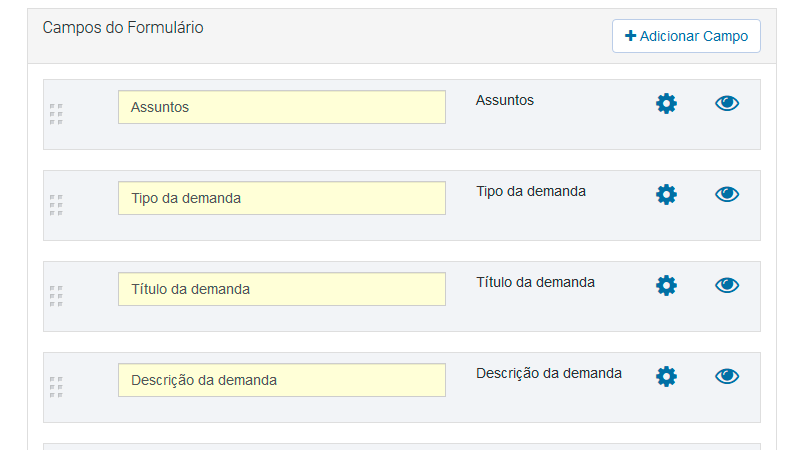Screen dimensions: 800x450
Task: Focus the Título da demanda text input
Action: tap(282, 289)
